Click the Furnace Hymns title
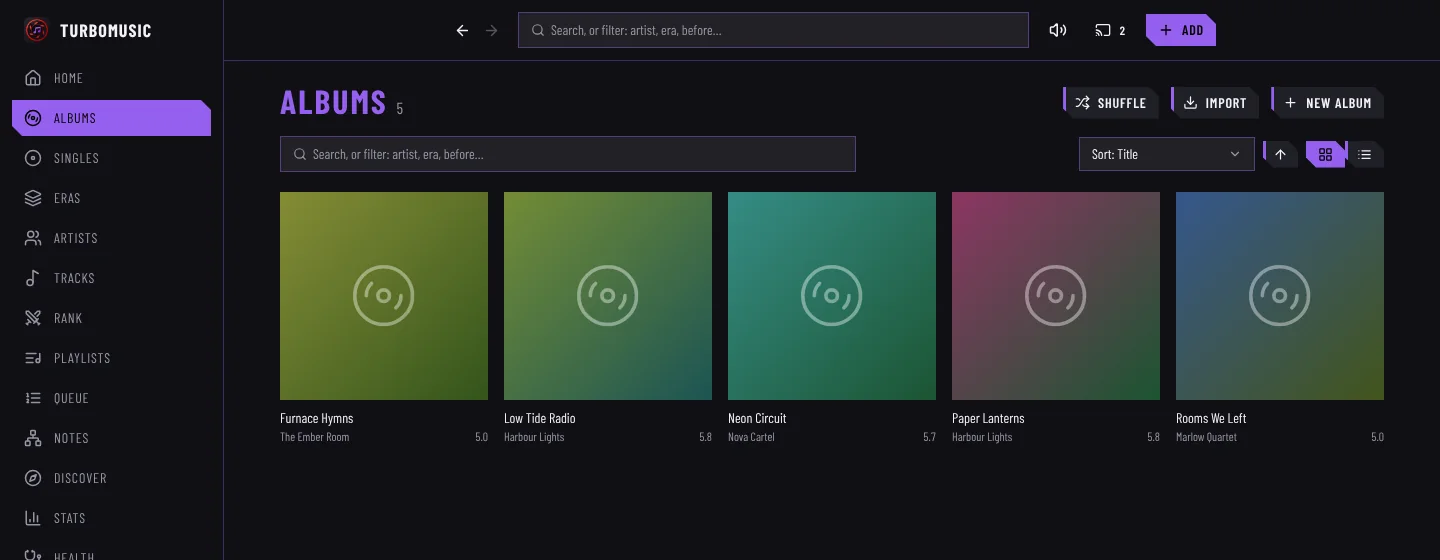Image resolution: width=1440 pixels, height=560 pixels. tap(317, 418)
